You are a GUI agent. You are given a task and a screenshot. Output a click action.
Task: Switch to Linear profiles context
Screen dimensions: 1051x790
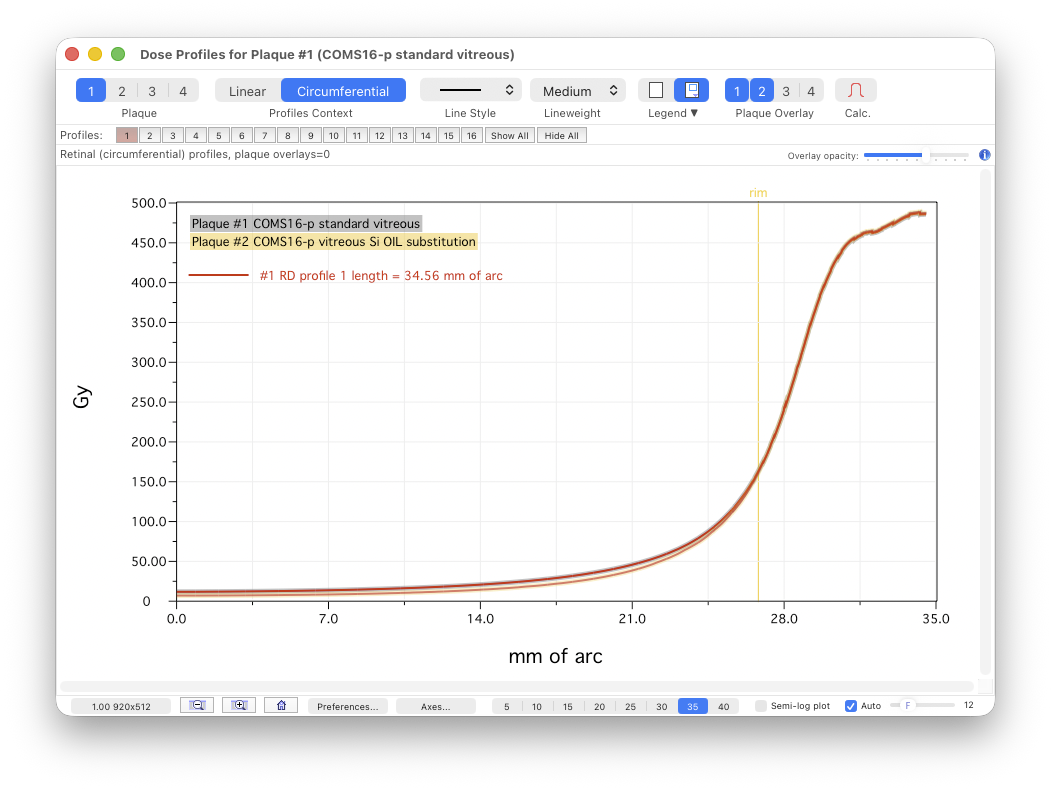247,91
